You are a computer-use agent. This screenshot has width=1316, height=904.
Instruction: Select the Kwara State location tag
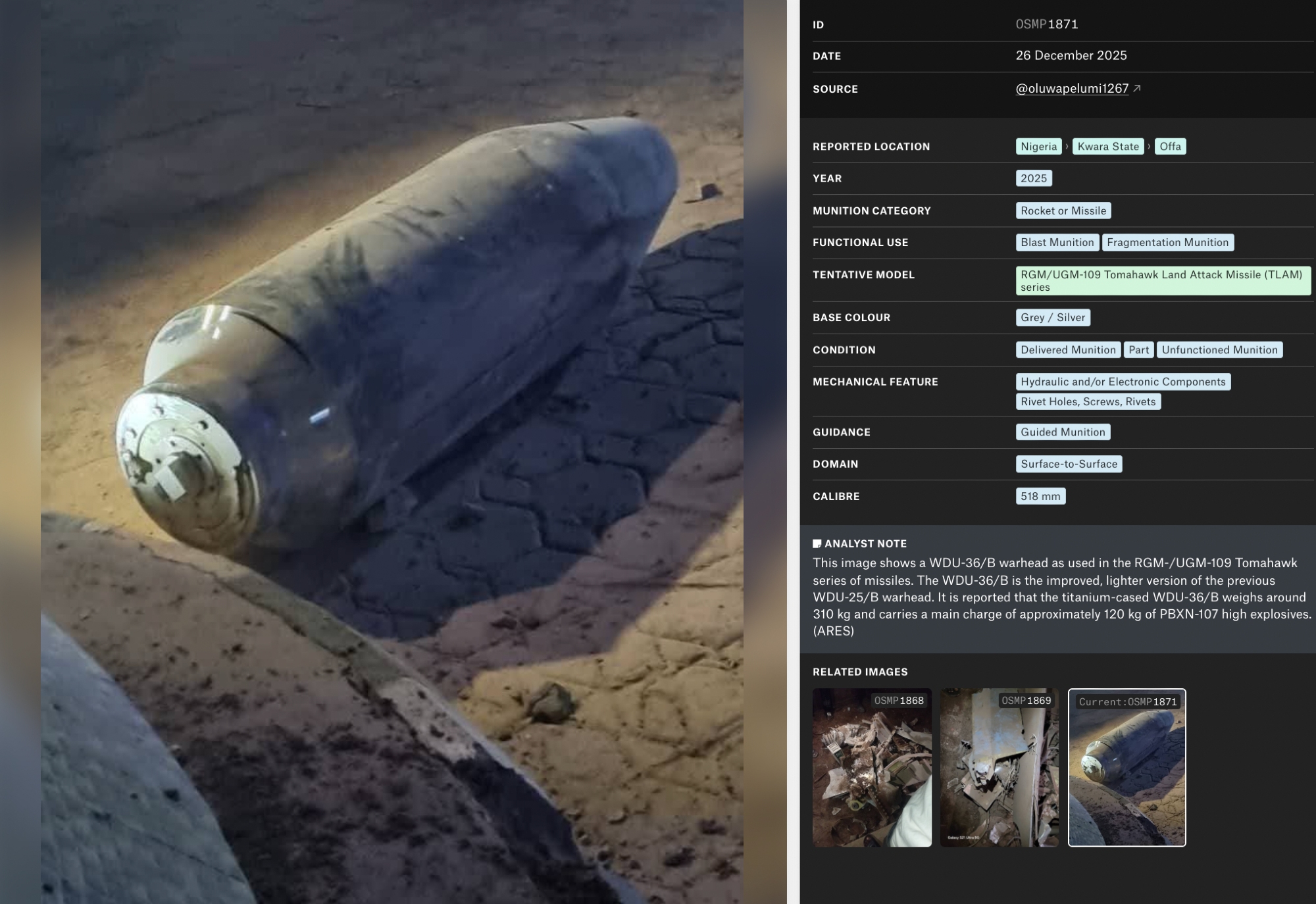(1108, 146)
